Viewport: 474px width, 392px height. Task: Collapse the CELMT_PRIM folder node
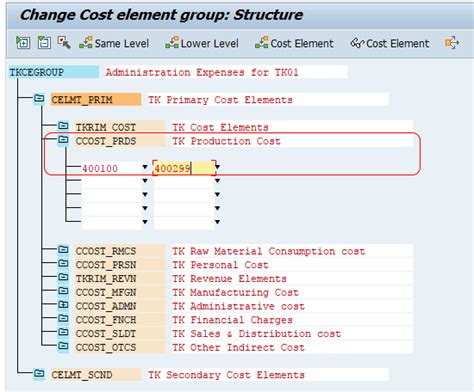pos(39,99)
